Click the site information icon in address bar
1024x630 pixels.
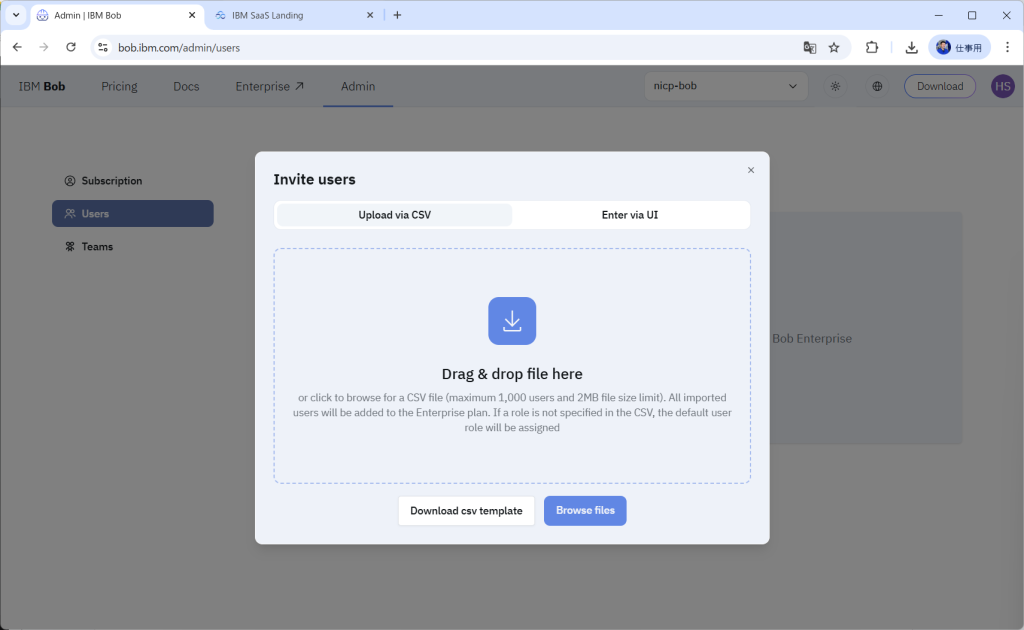click(103, 47)
